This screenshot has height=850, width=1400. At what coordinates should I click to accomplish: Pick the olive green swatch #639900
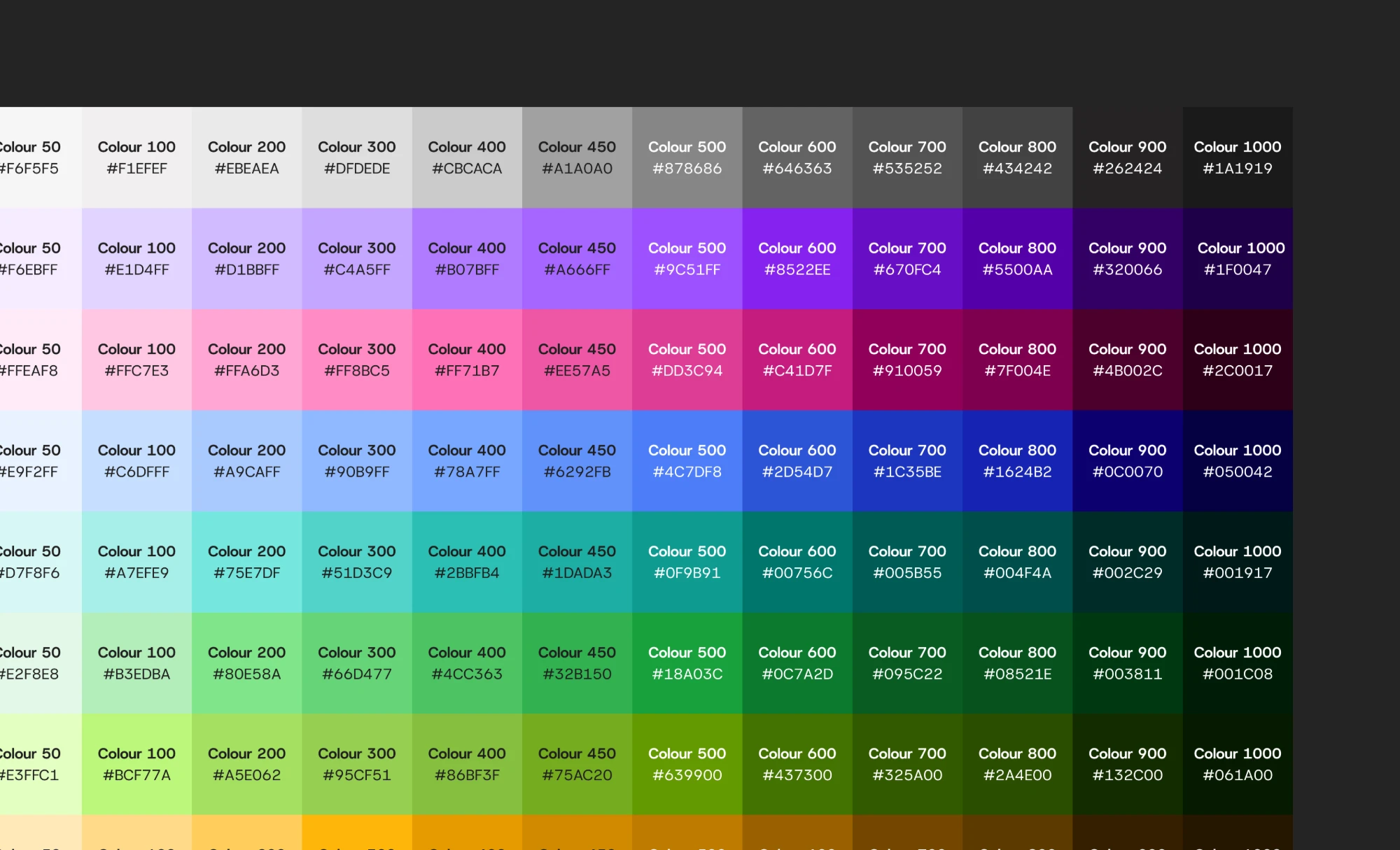click(x=687, y=764)
